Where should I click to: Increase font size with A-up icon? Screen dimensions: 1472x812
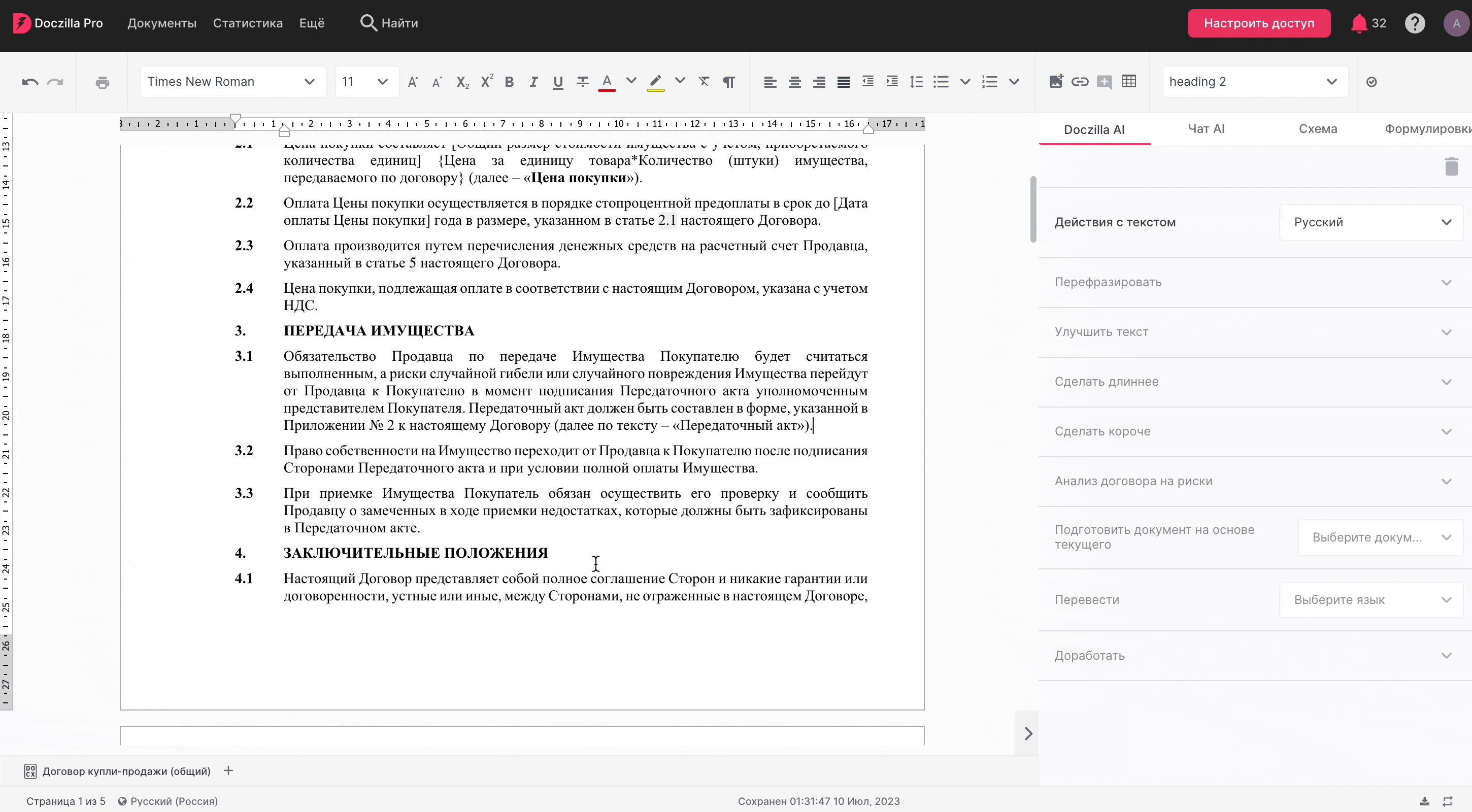(x=413, y=82)
